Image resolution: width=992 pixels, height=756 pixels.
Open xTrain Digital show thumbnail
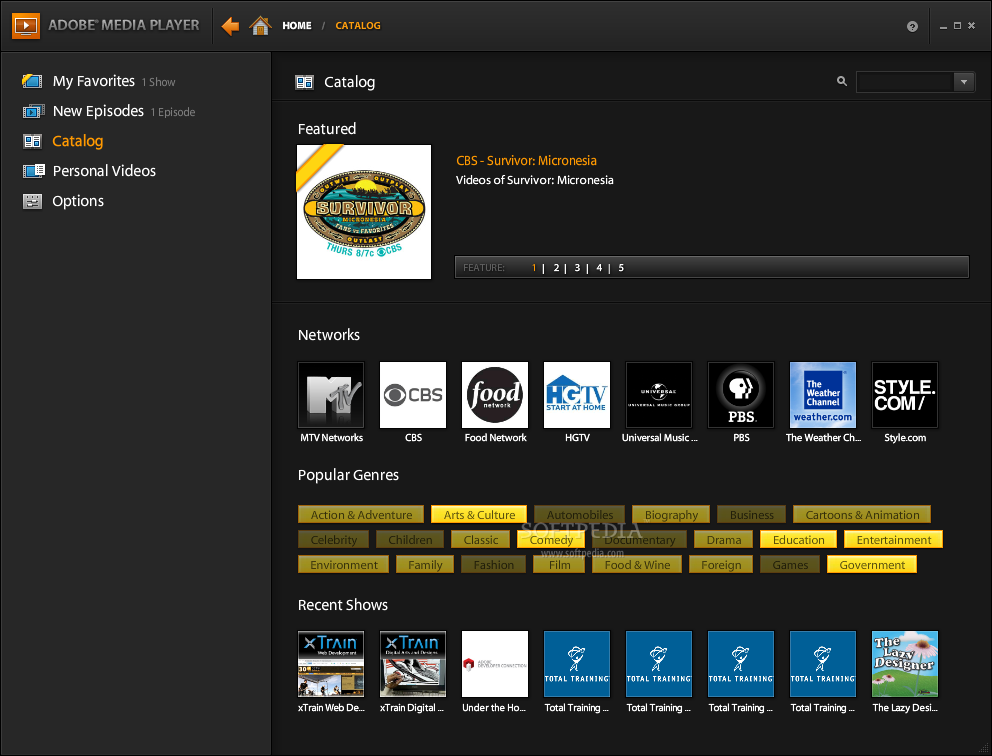pos(412,664)
